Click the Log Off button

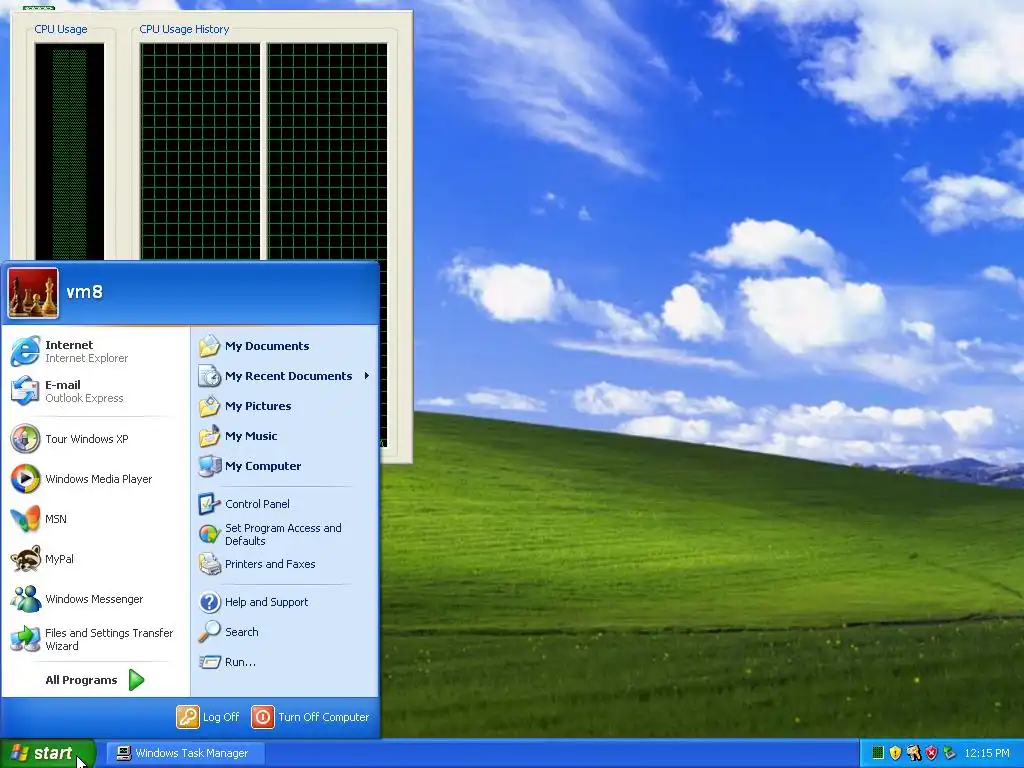pos(208,717)
